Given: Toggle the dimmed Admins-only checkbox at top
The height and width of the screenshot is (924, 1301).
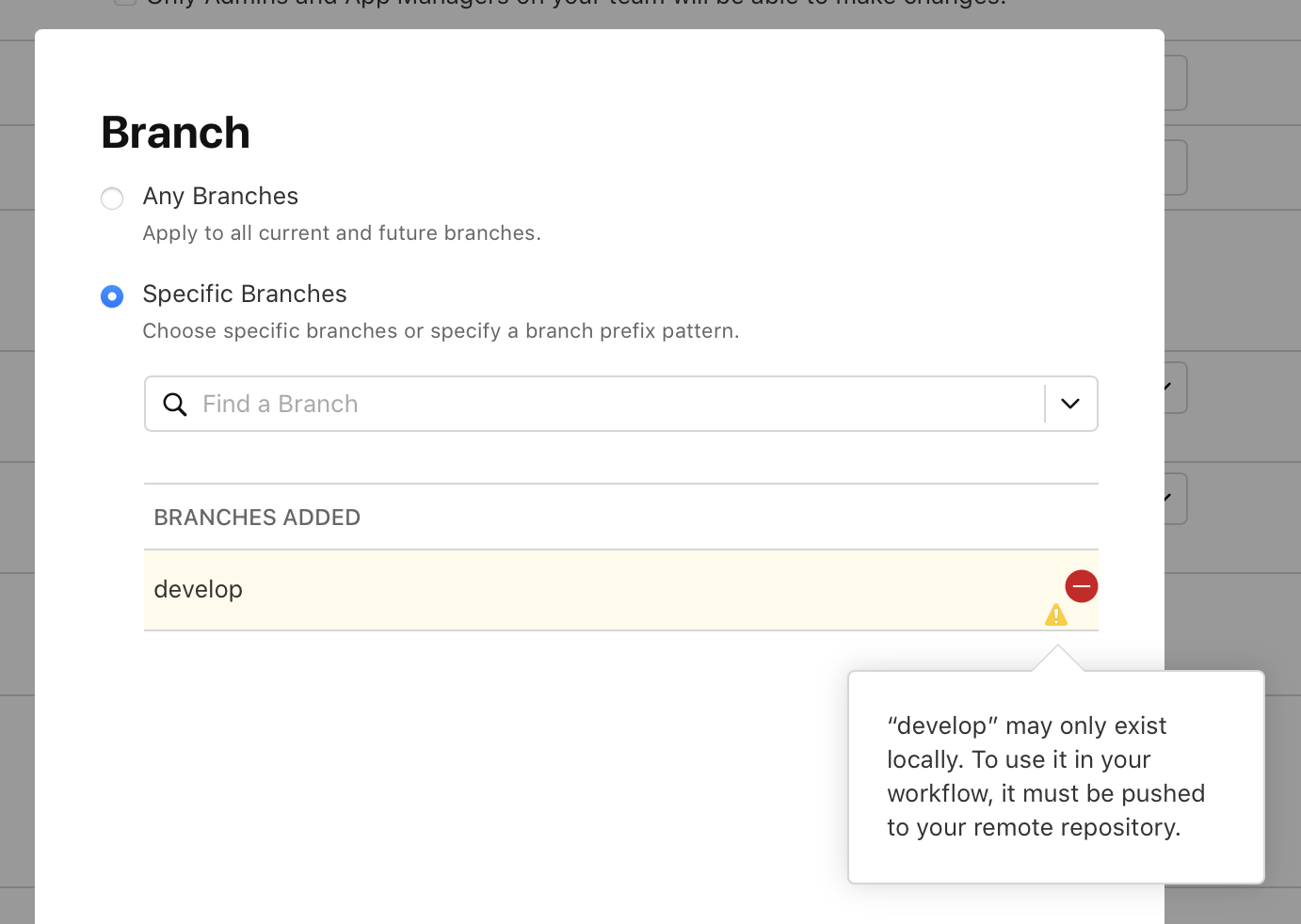Looking at the screenshot, I should 125,3.
